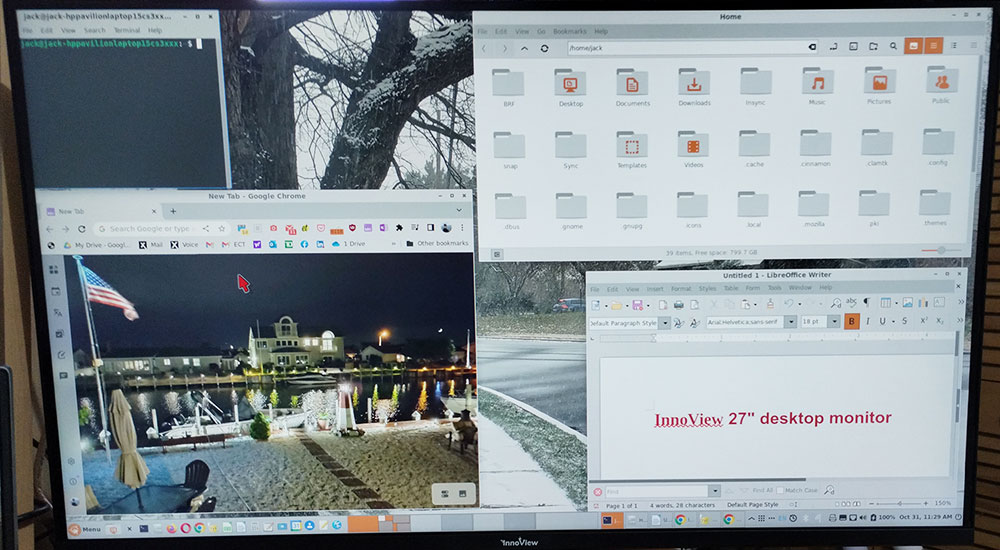Go up to the parent folder in file manager

tap(524, 47)
